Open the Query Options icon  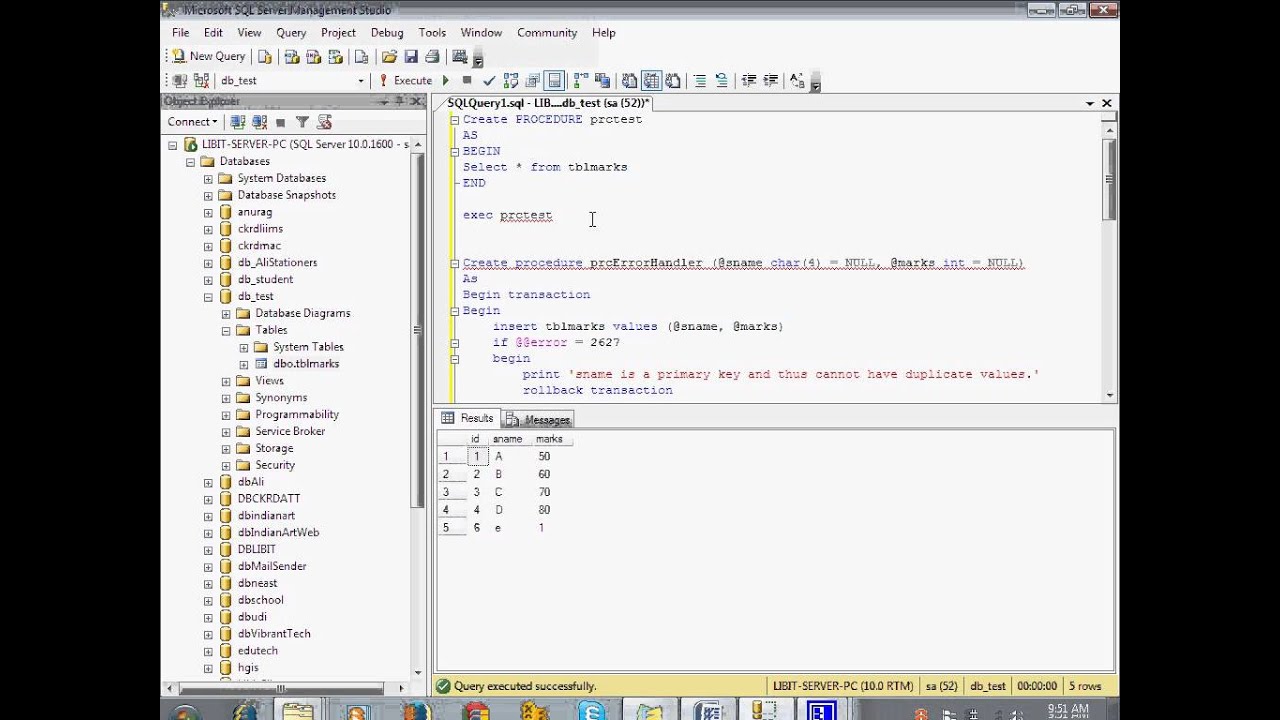(533, 80)
